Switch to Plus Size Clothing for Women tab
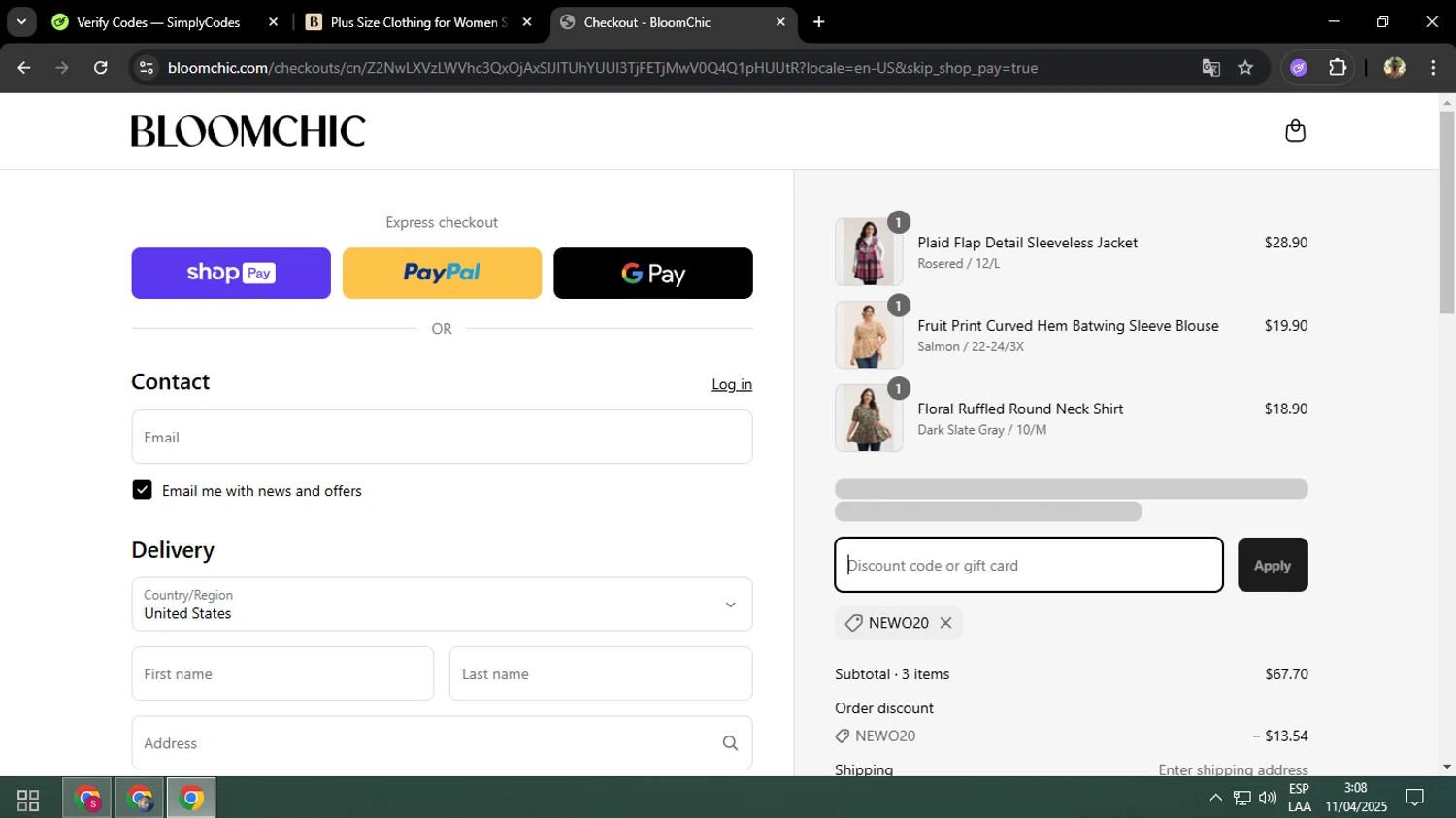This screenshot has width=1456, height=818. point(418,22)
